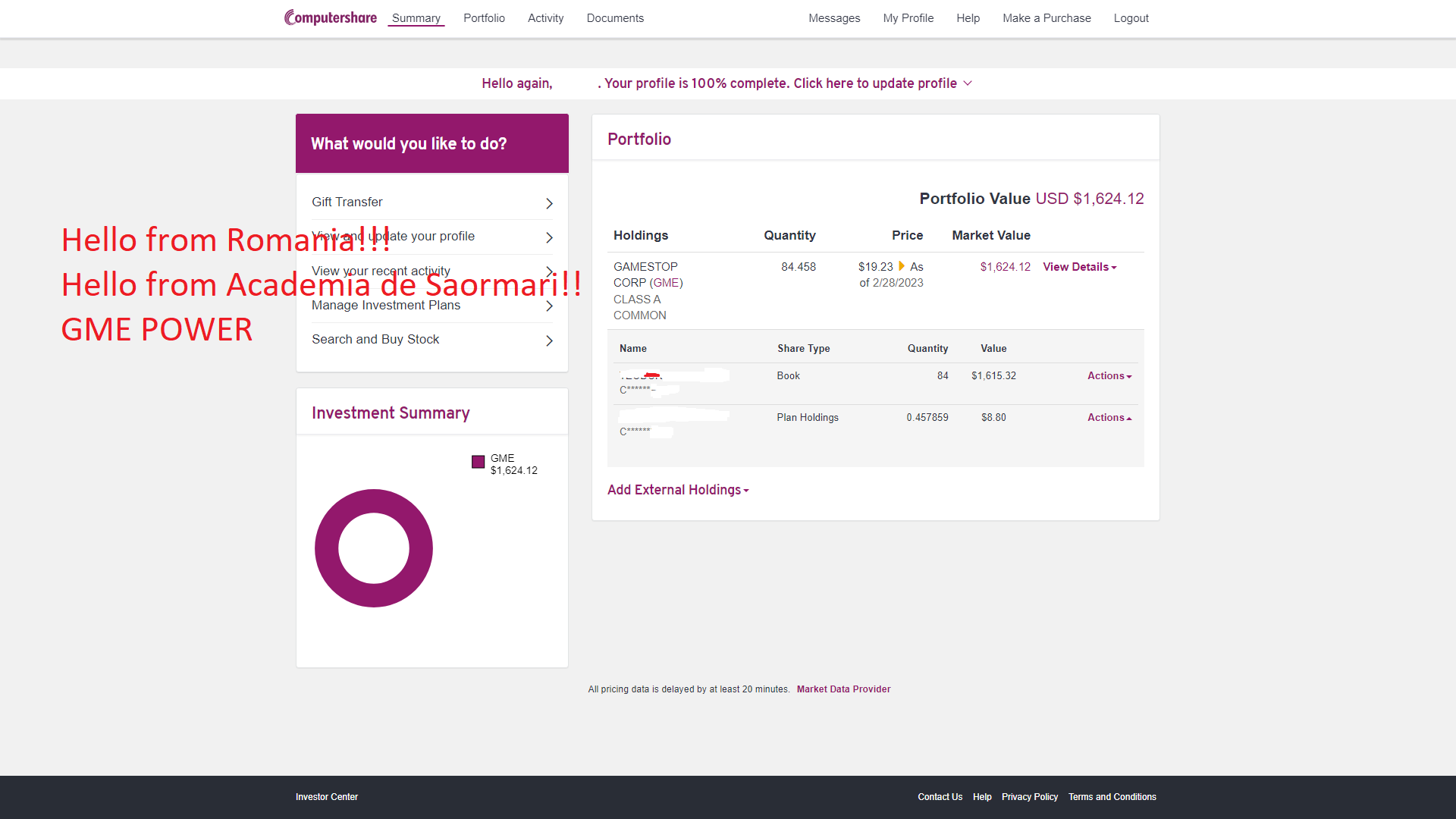
Task: Click the 84.458 quantity value
Action: click(x=799, y=267)
